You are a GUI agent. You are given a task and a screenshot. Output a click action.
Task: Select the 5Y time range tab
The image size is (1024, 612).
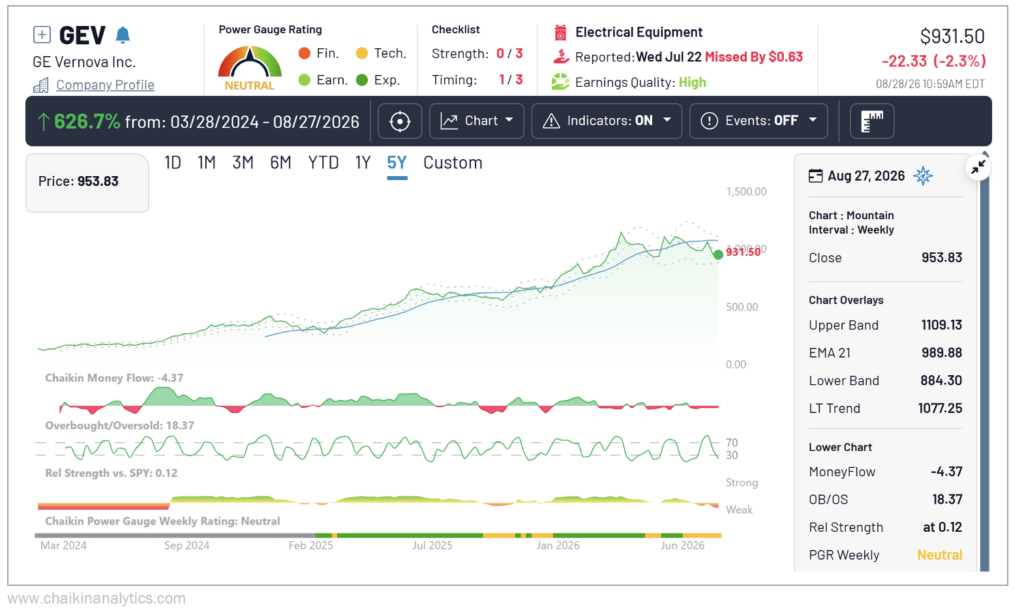pyautogui.click(x=397, y=163)
